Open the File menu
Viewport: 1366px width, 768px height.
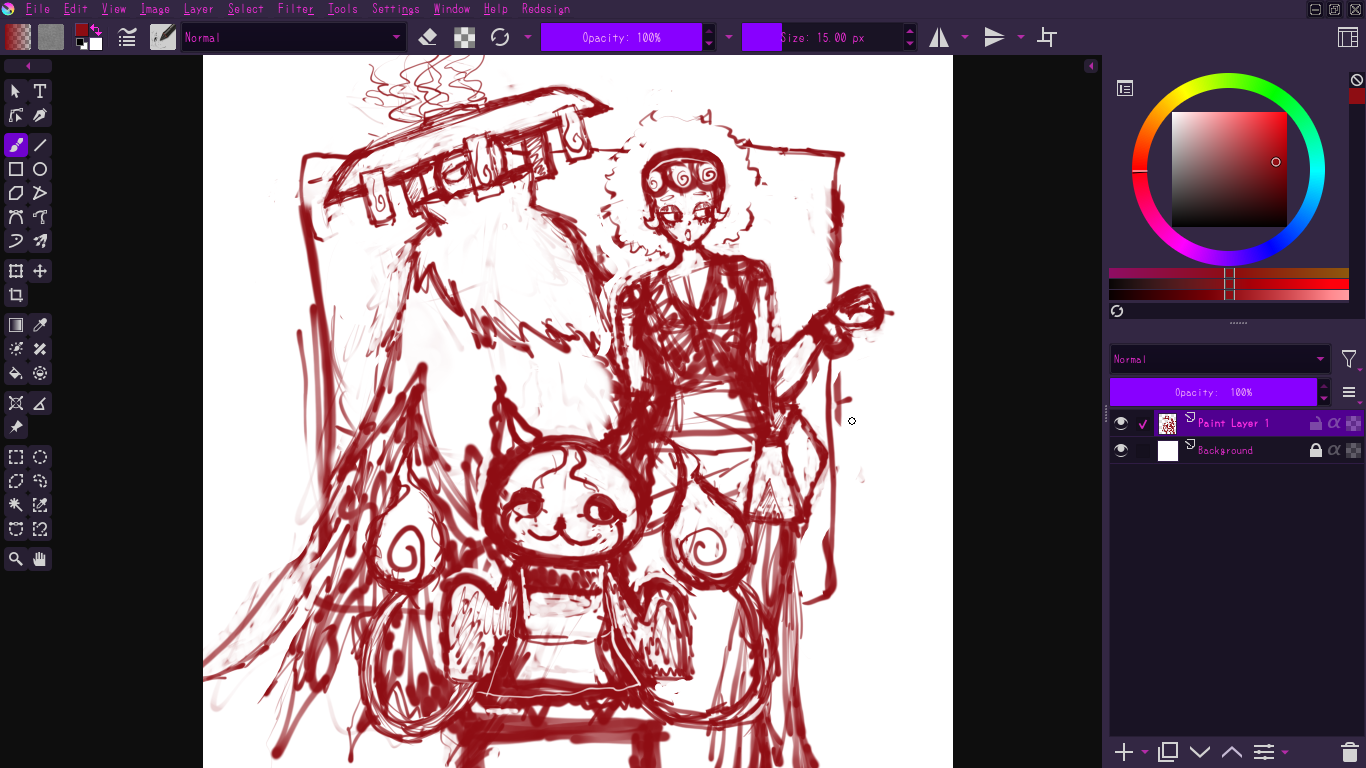click(38, 9)
